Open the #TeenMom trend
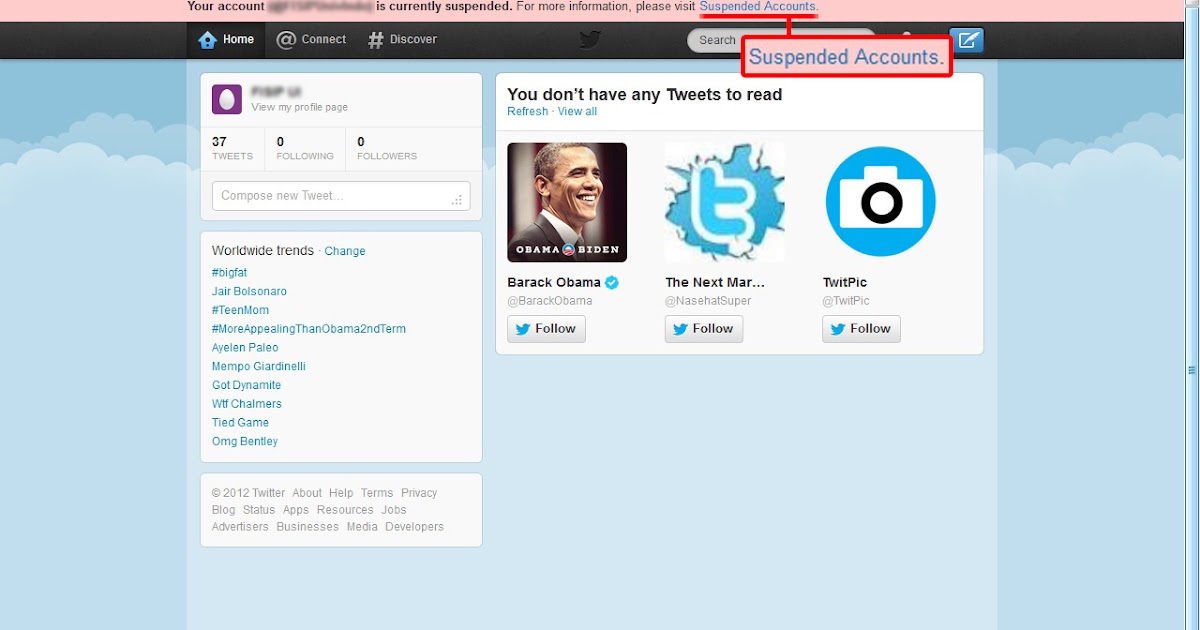Image resolution: width=1200 pixels, height=630 pixels. click(240, 310)
